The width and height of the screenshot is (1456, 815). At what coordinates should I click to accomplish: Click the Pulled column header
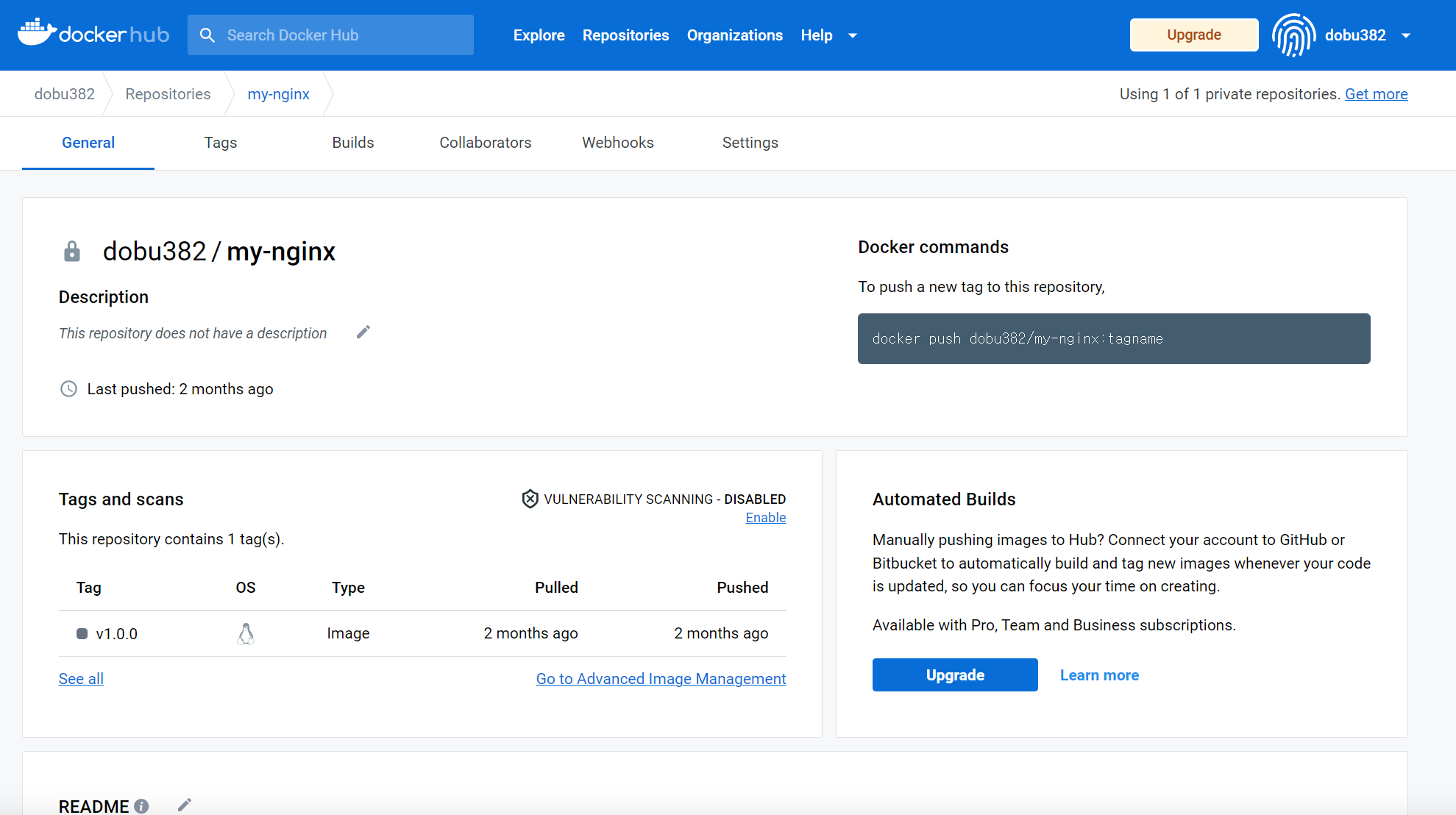click(x=556, y=588)
